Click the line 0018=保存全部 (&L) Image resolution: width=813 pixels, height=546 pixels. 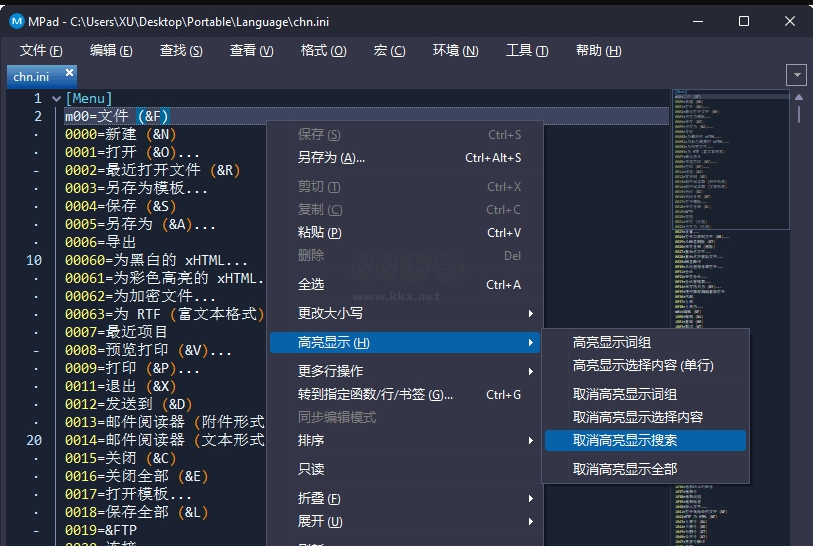click(x=136, y=512)
